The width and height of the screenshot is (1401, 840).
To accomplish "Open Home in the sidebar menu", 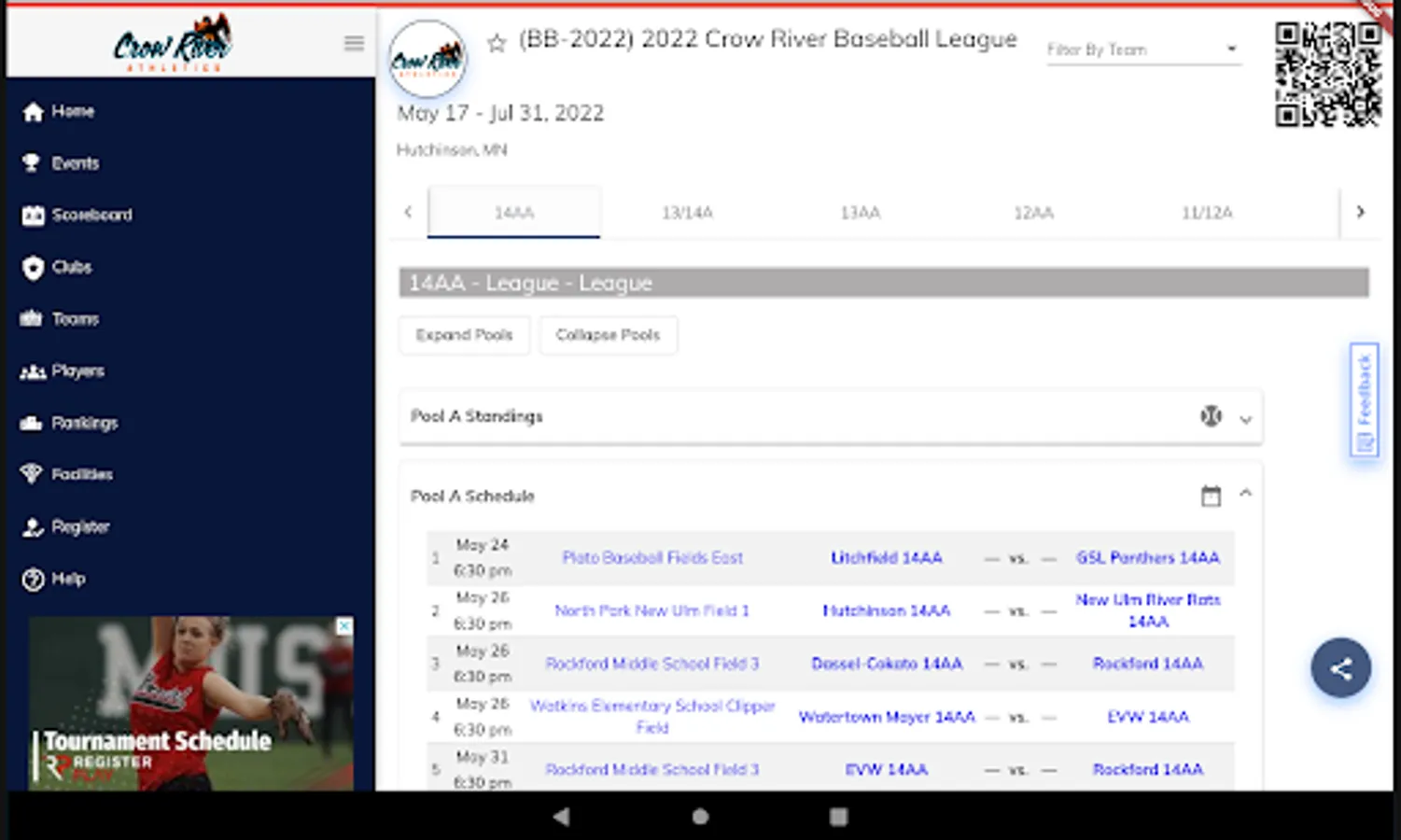I will [x=73, y=111].
